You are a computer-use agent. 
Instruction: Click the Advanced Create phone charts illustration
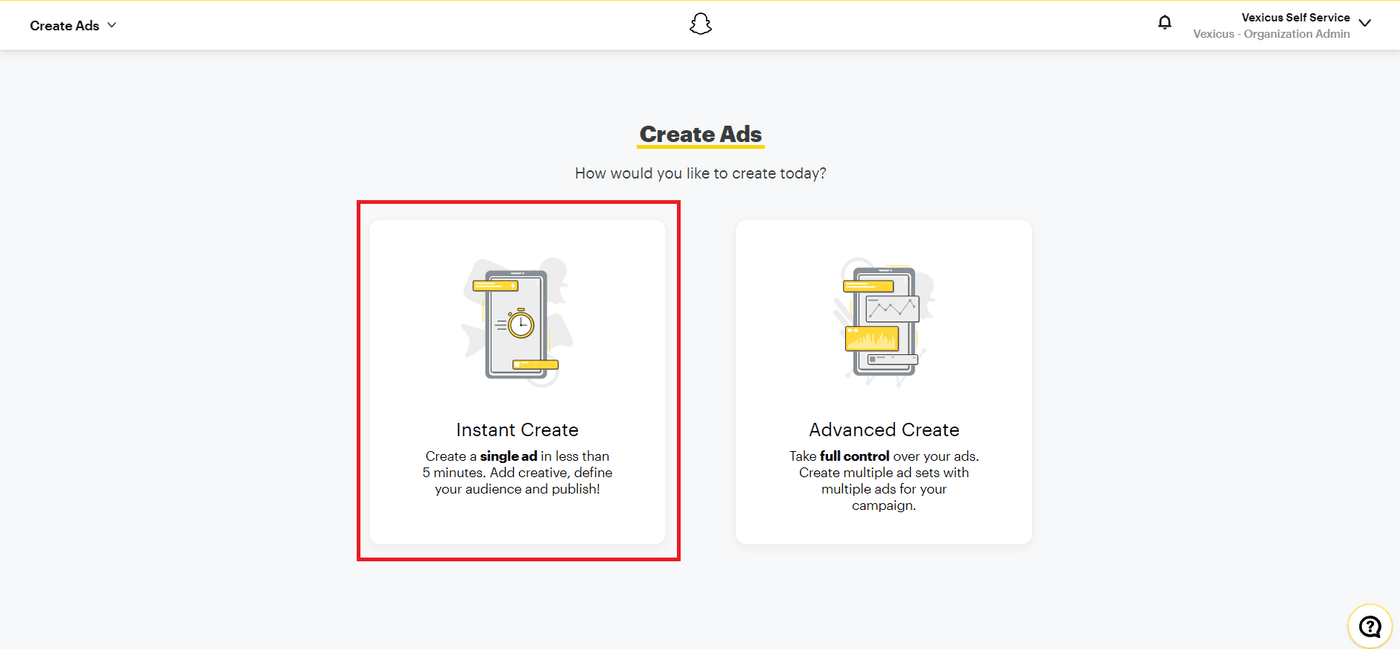(x=884, y=318)
